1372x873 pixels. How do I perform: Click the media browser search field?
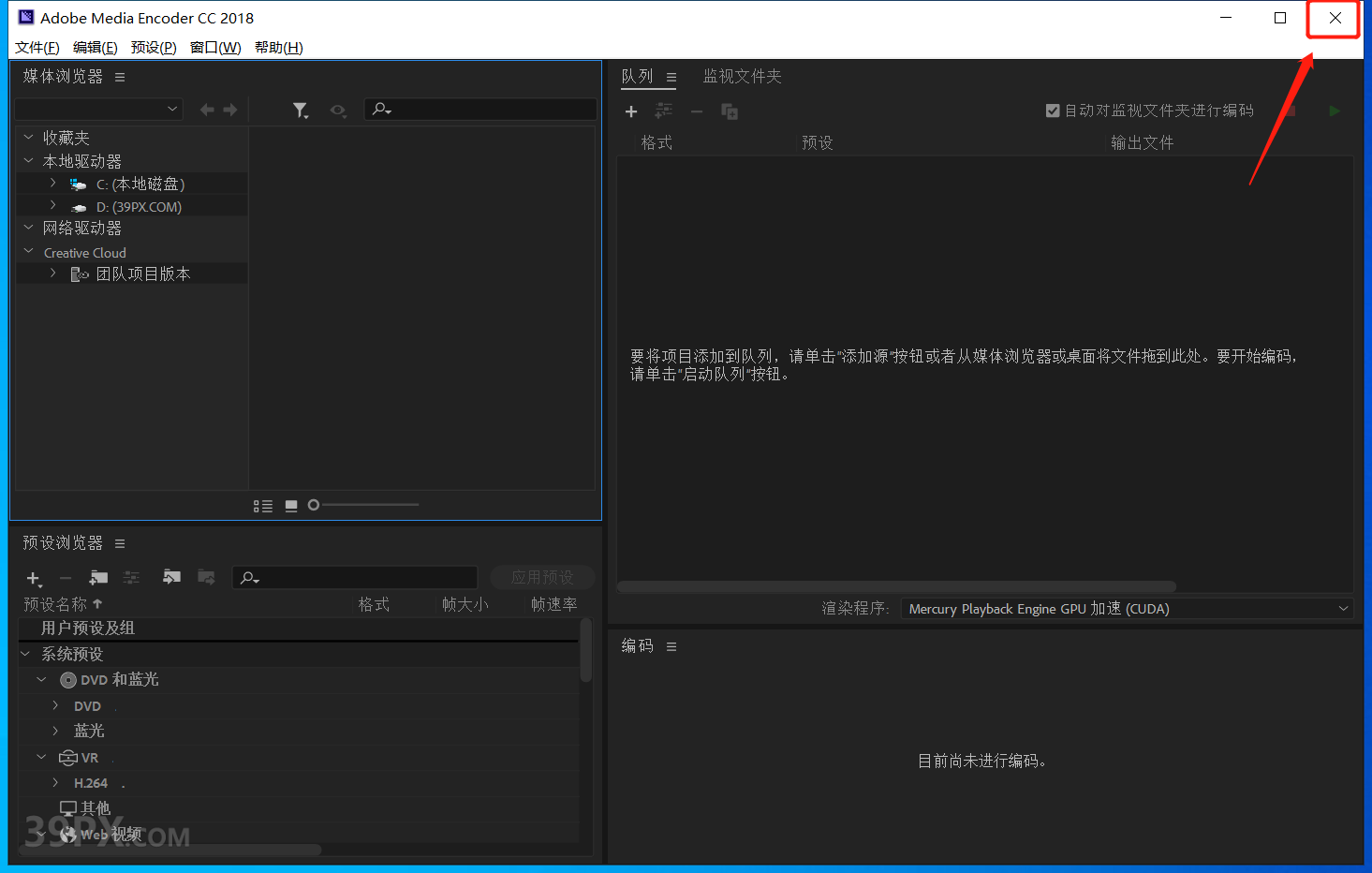(x=480, y=110)
